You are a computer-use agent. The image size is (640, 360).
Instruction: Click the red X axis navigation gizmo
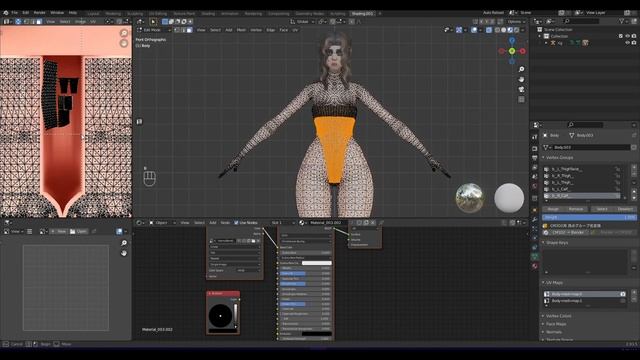click(522, 51)
